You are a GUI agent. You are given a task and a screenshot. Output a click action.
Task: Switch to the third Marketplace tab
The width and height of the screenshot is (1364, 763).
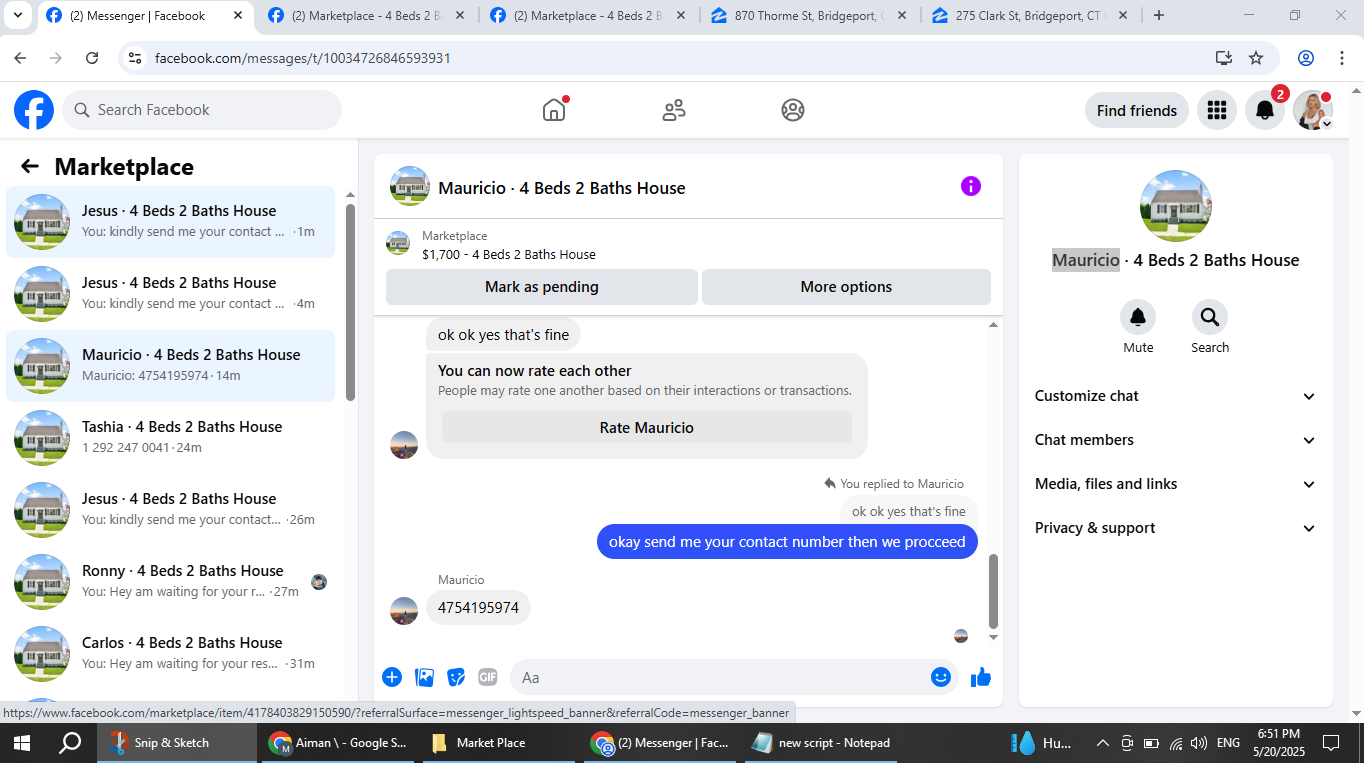[588, 16]
